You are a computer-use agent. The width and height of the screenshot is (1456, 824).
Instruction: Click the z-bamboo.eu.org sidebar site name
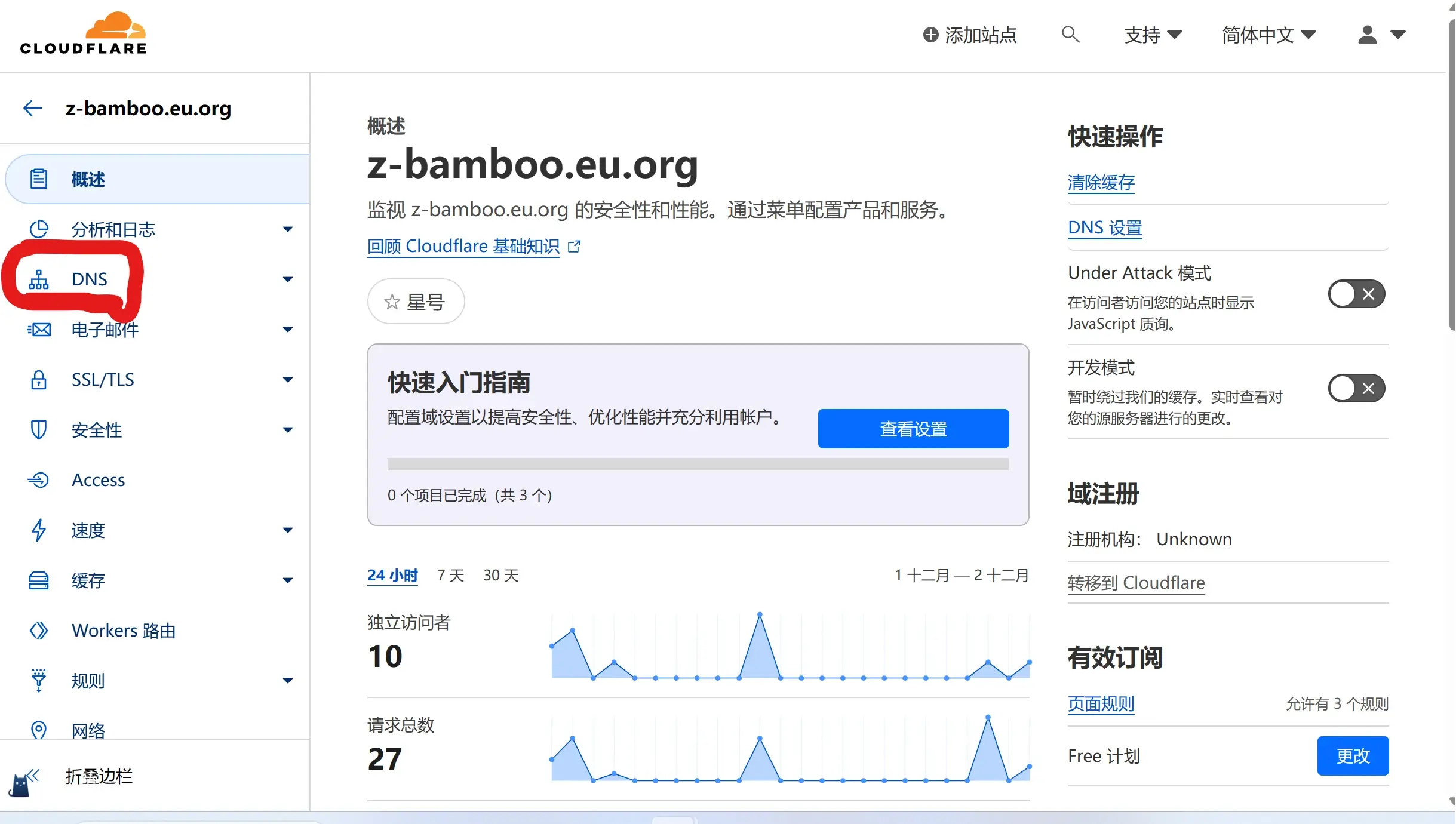tap(148, 108)
